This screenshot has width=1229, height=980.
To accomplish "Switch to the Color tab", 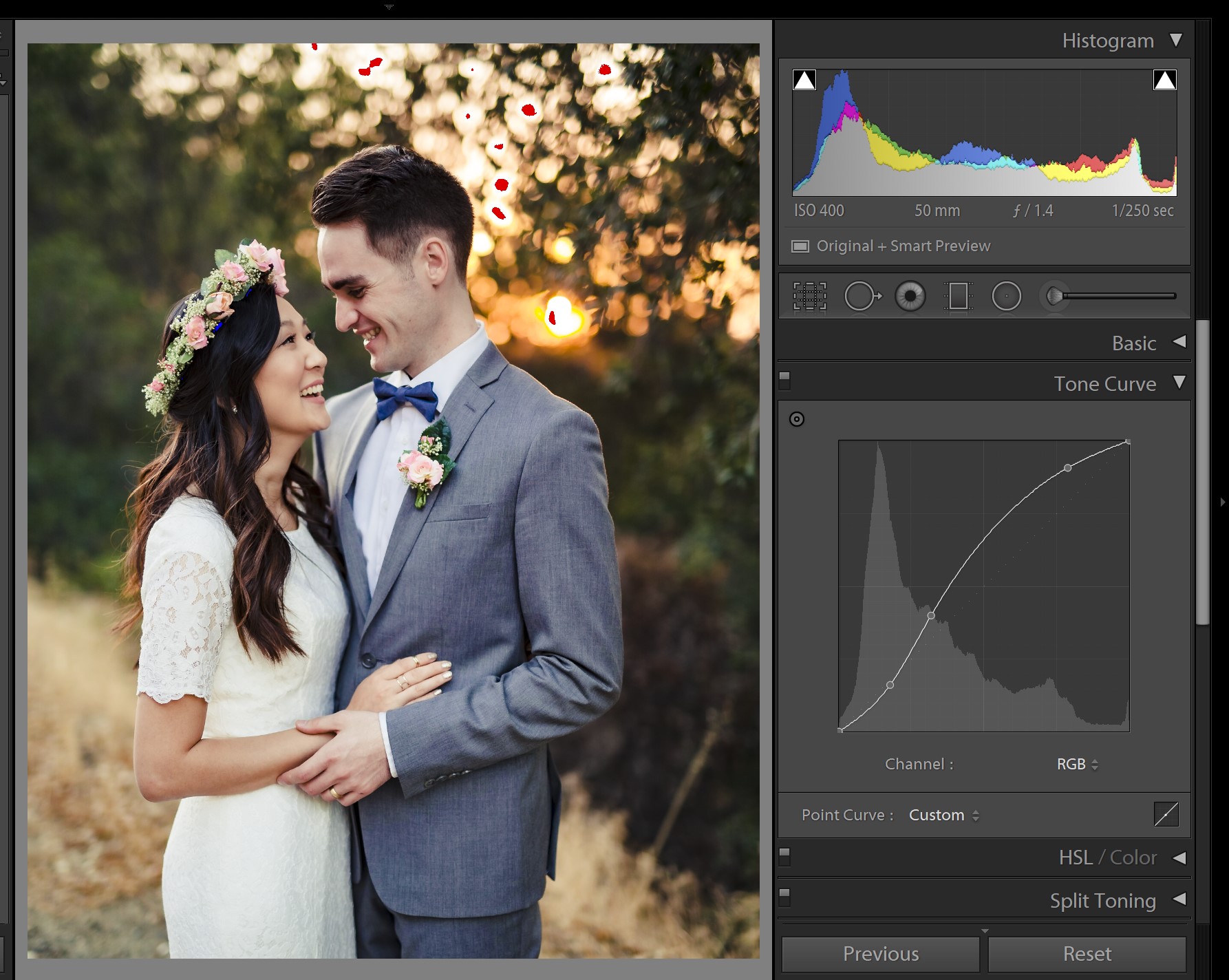I will pyautogui.click(x=1133, y=857).
